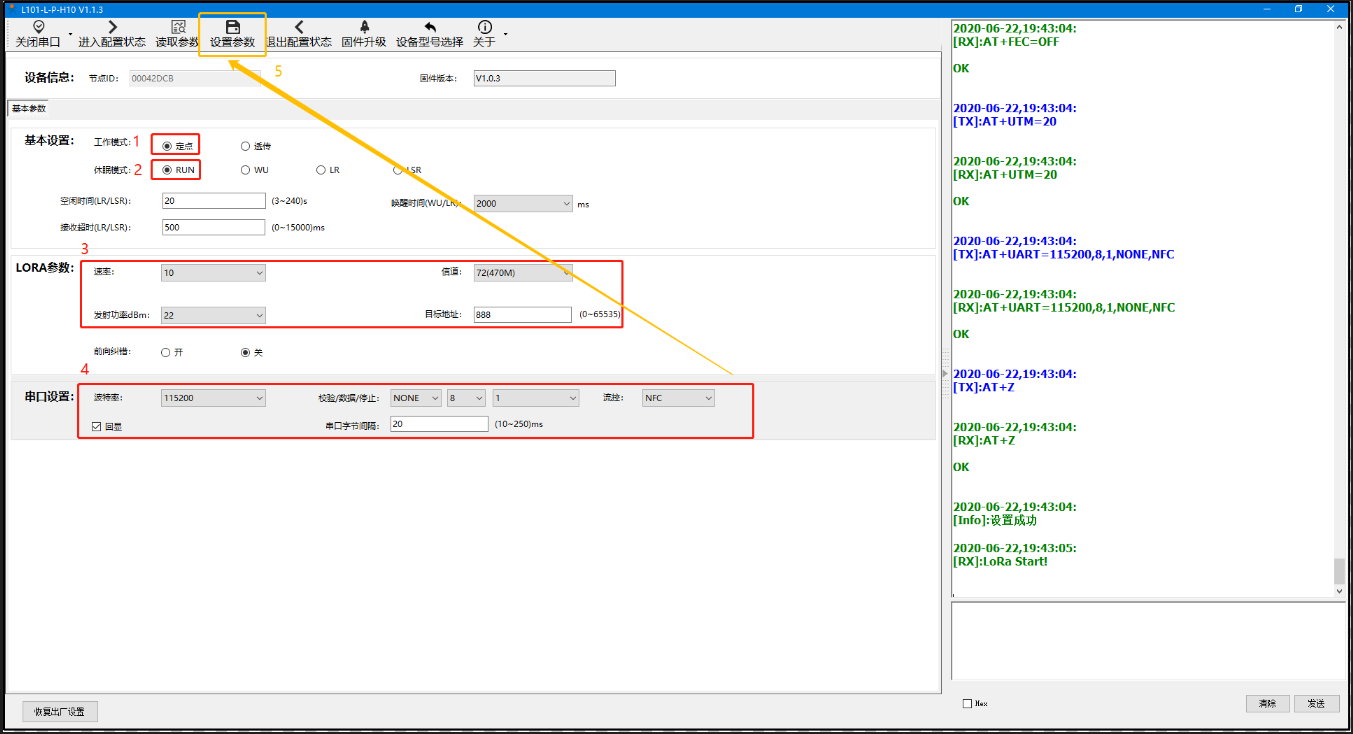Viewport: 1353px width, 734px height.
Task: Enable the Hex checkbox
Action: click(967, 704)
